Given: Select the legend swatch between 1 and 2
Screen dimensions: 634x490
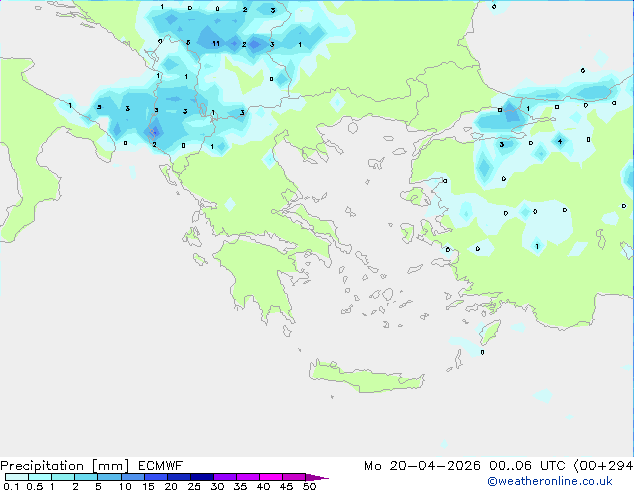Looking at the screenshot, I should click(x=63, y=477).
